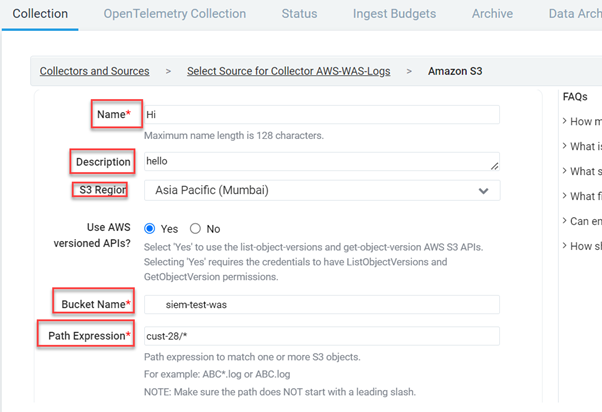Go to the Status tab

(x=299, y=14)
